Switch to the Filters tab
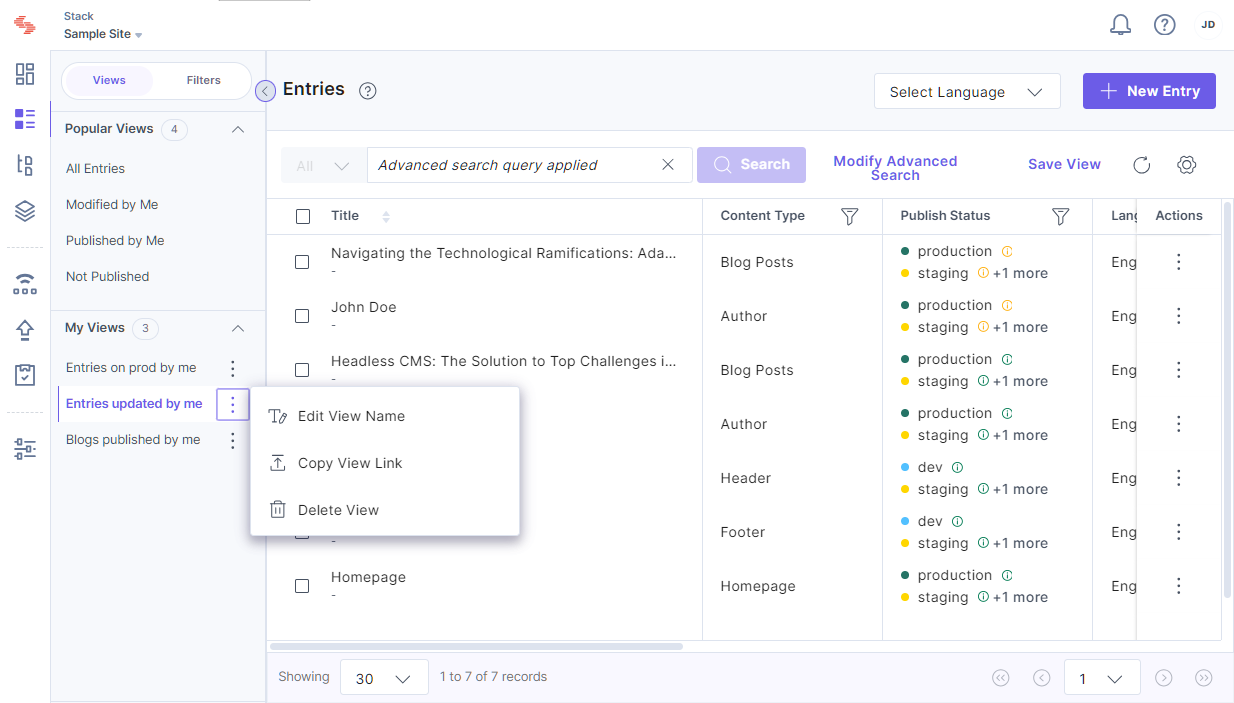Viewport: 1234px width, 703px height. click(203, 80)
